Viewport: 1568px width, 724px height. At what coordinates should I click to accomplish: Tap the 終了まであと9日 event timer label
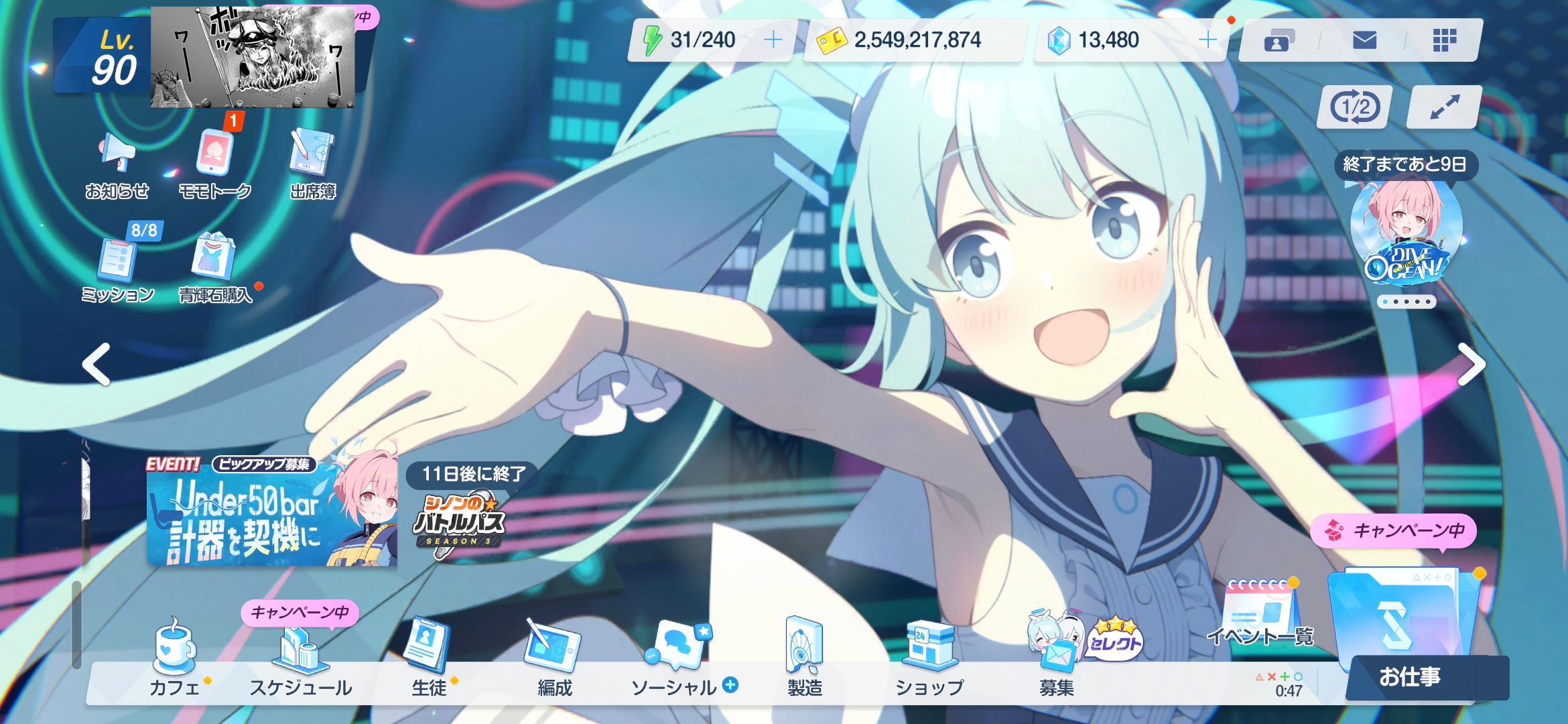1405,165
